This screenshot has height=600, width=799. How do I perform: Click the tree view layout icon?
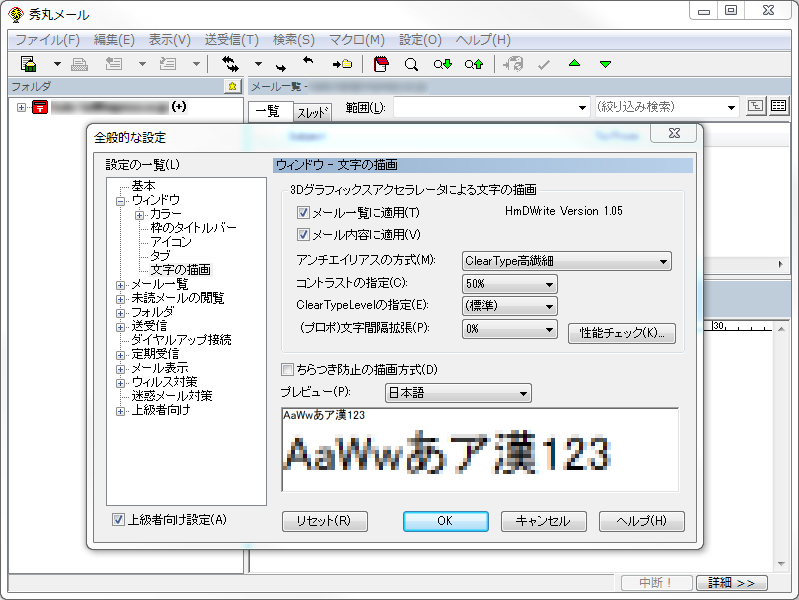(x=756, y=106)
